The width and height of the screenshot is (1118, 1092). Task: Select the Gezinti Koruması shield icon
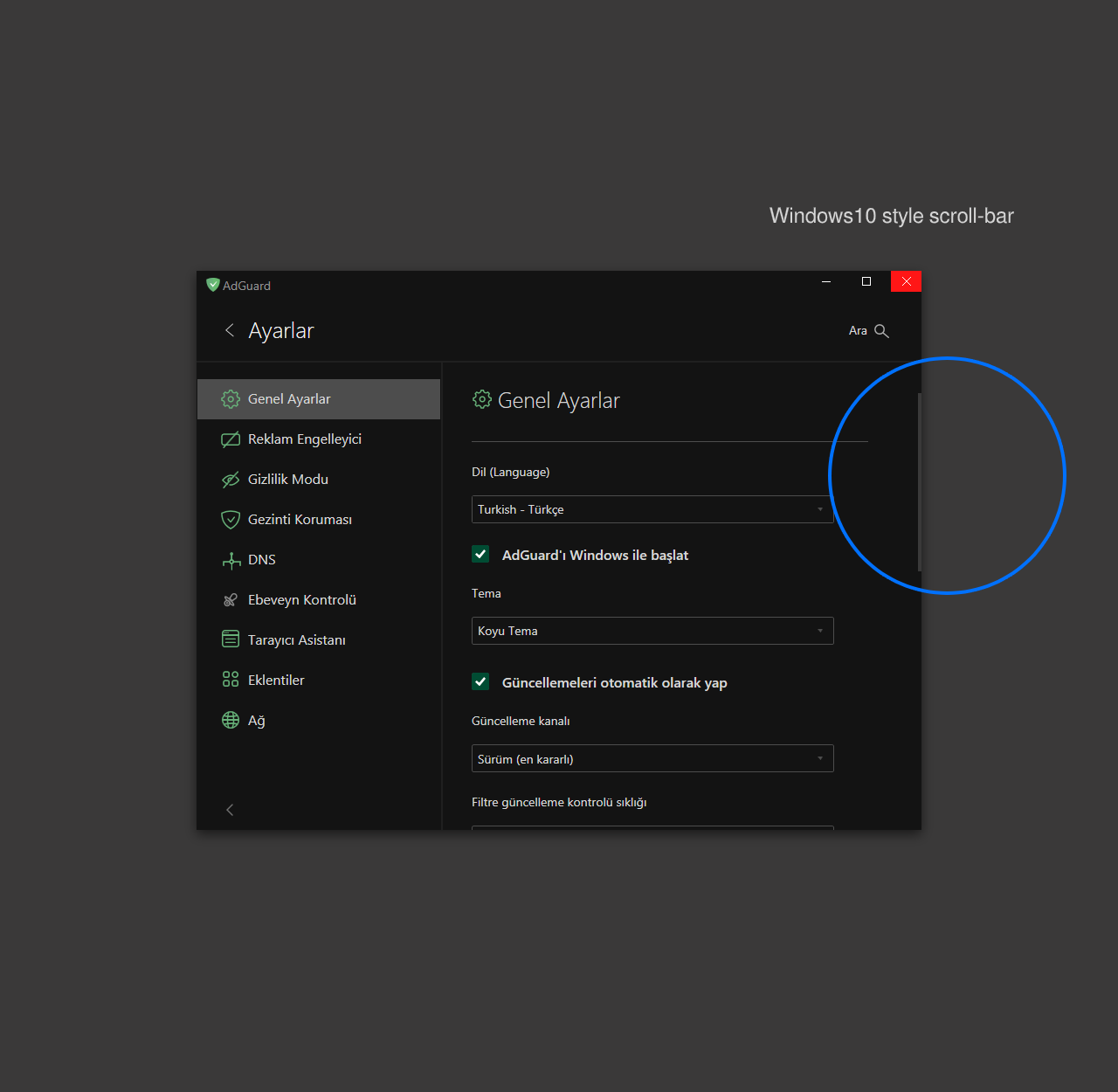(231, 519)
